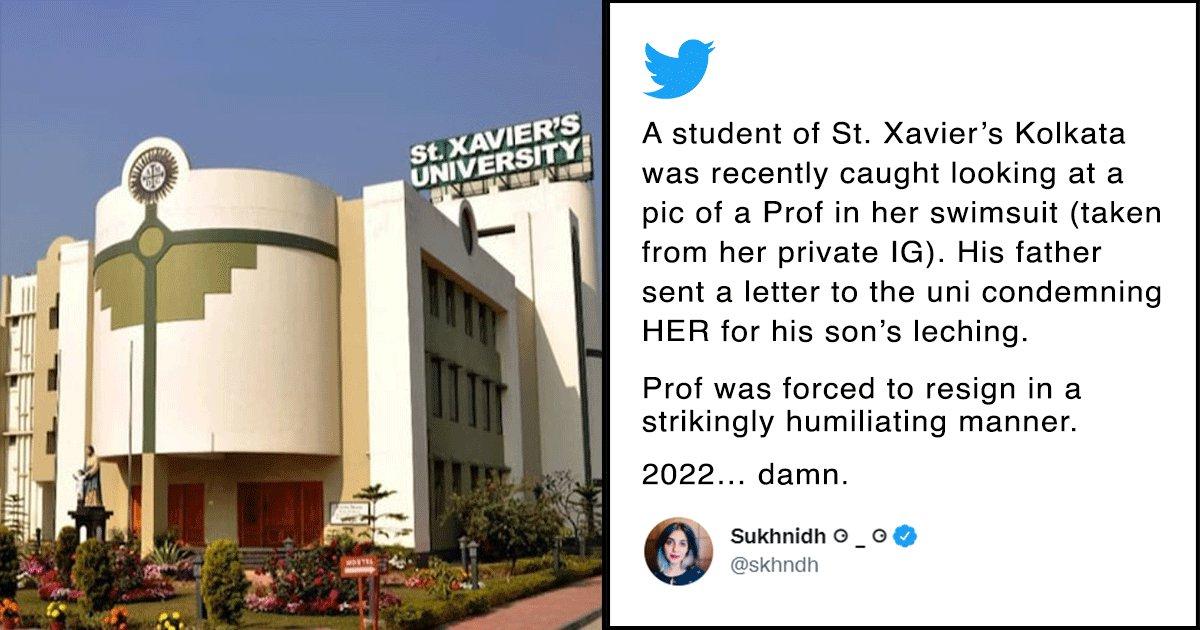Screen dimensions: 1200x630
Task: Click the building's brown entrance doors
Action: pos(279,513)
